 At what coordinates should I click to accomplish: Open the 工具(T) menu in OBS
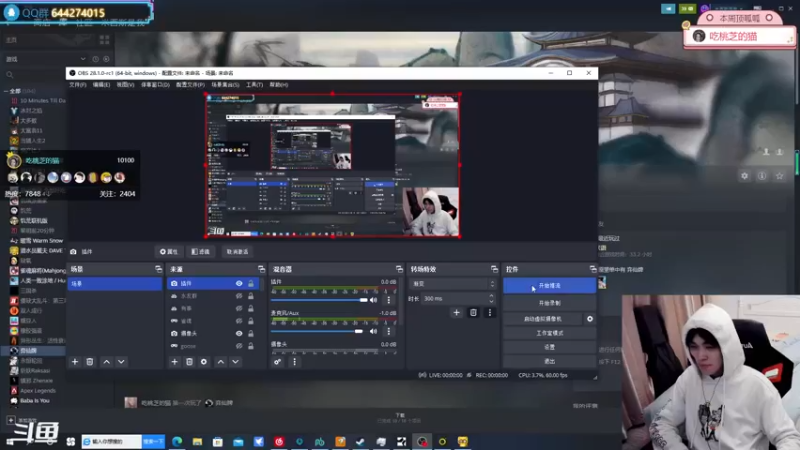pos(254,85)
